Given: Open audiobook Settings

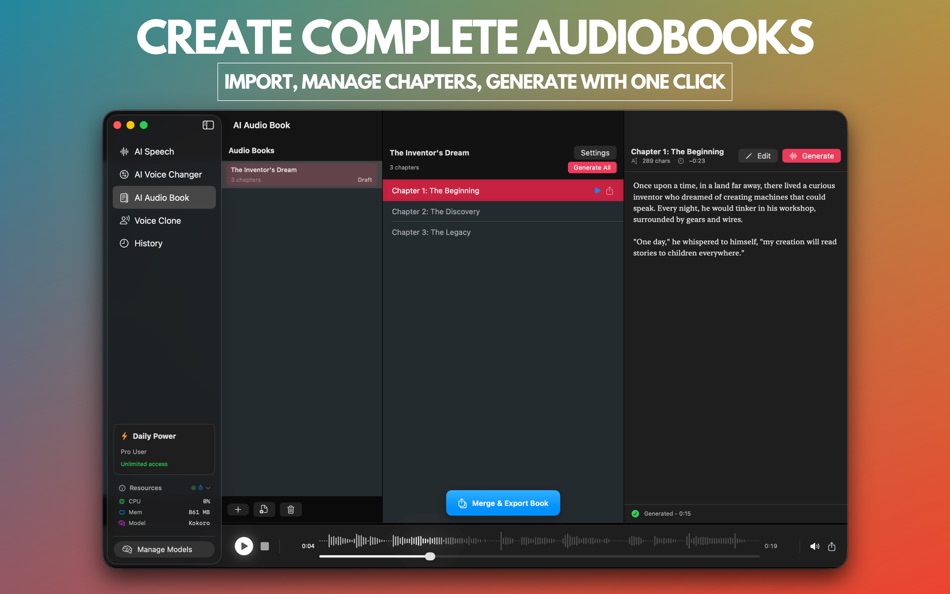Looking at the screenshot, I should pyautogui.click(x=594, y=153).
